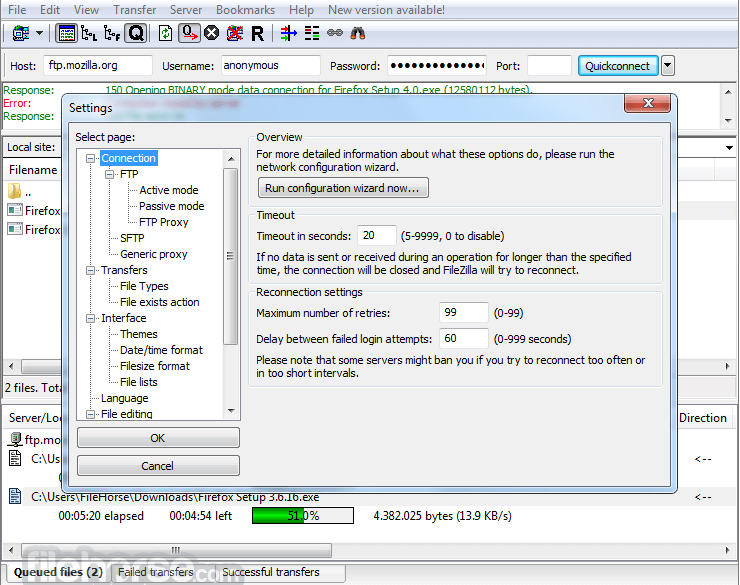Select the parent folder '..' icon
The image size is (740, 585).
click(x=15, y=191)
